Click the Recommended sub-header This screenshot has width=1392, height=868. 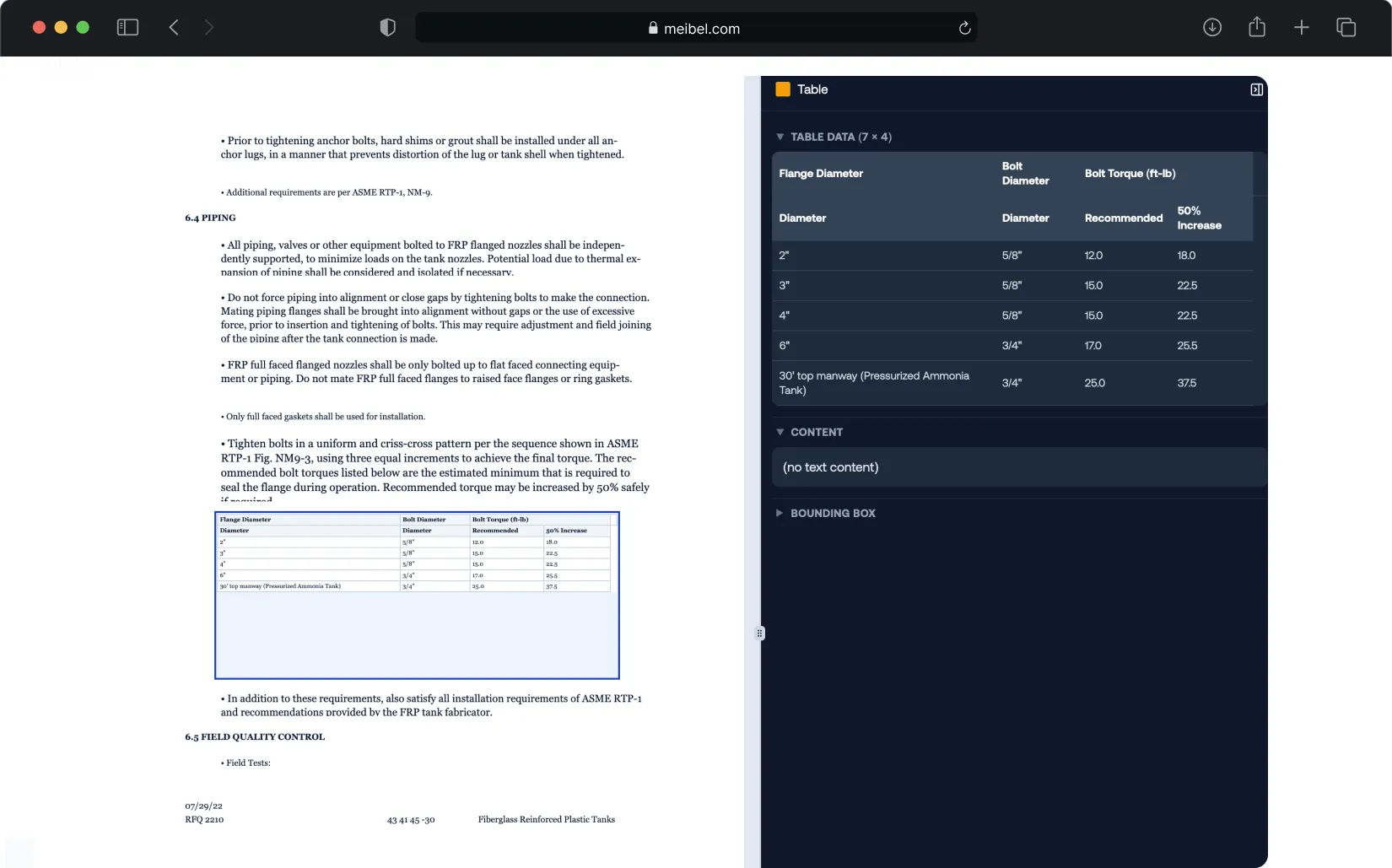(x=1123, y=218)
